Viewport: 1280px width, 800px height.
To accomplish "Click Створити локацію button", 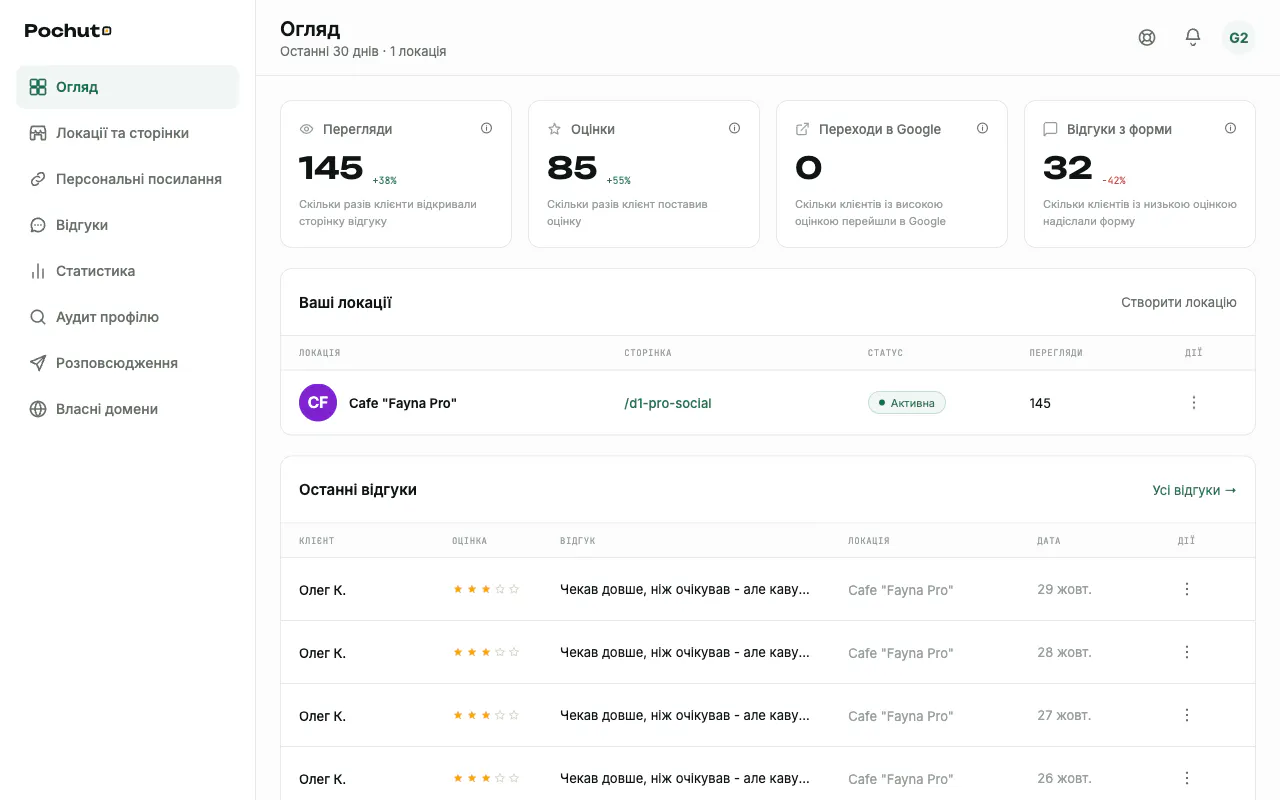I will coord(1179,302).
